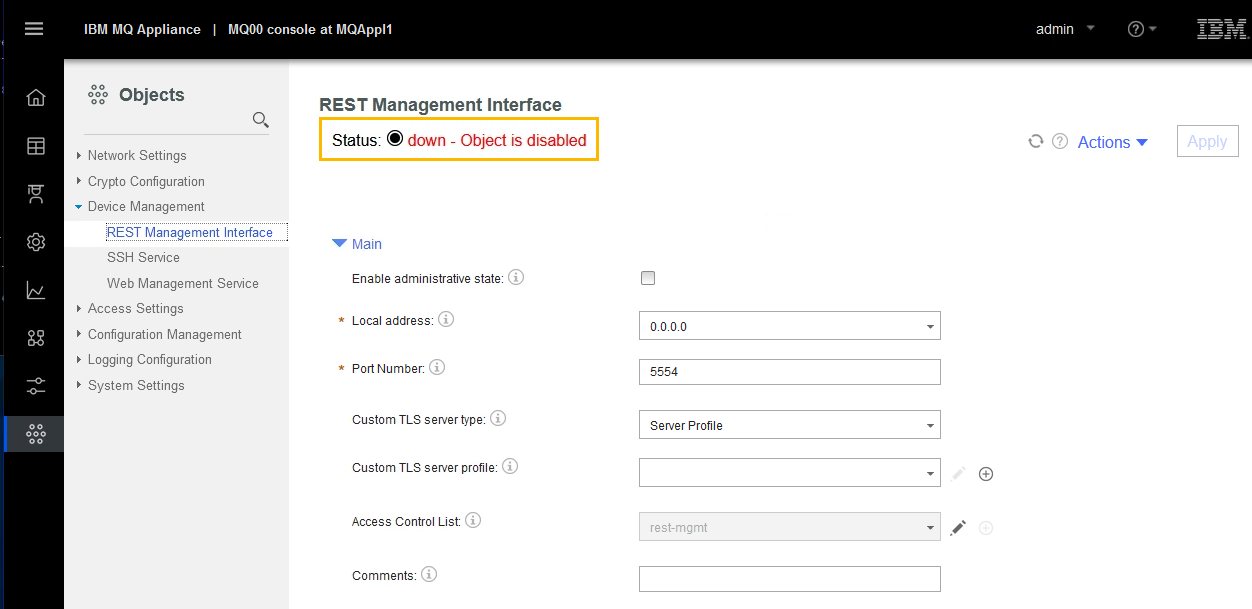Click into the Port Number field
This screenshot has height=609, width=1252.
coord(790,372)
